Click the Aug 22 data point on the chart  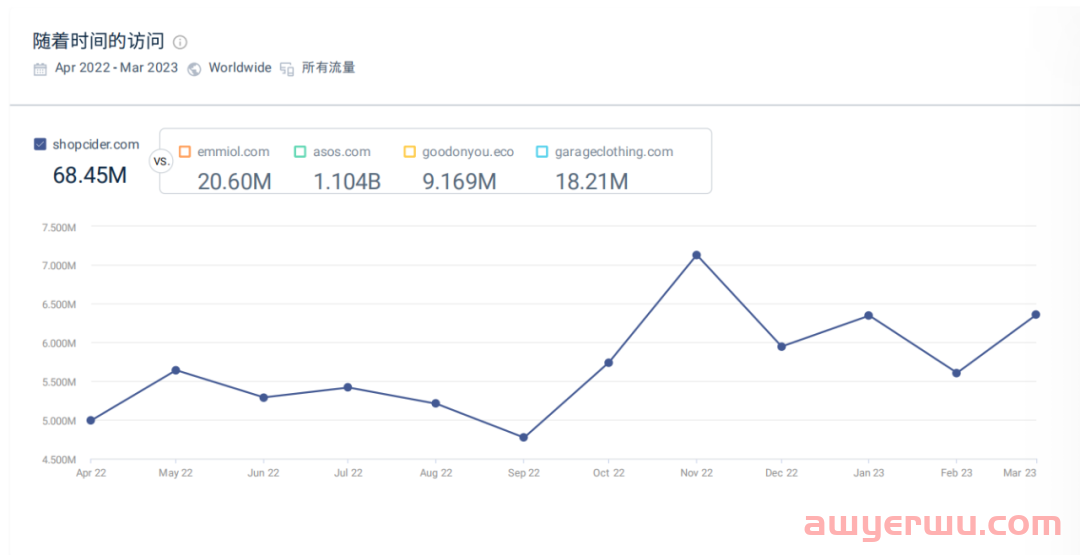pyautogui.click(x=436, y=404)
